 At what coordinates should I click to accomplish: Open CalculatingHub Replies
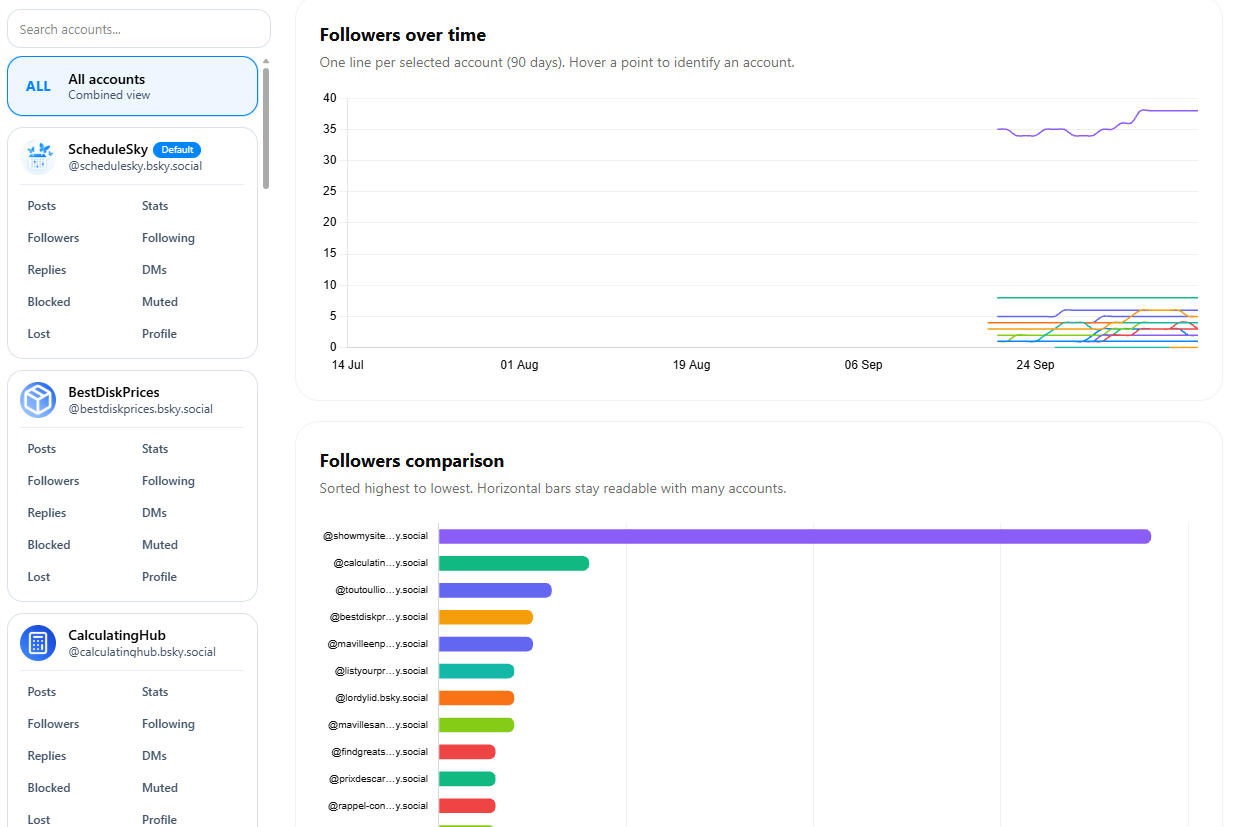point(47,756)
